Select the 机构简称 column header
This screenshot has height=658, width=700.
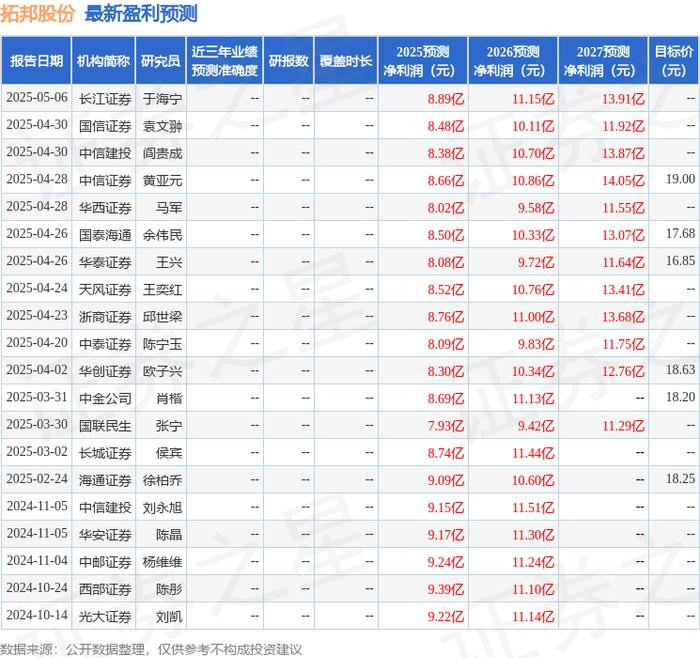(104, 61)
